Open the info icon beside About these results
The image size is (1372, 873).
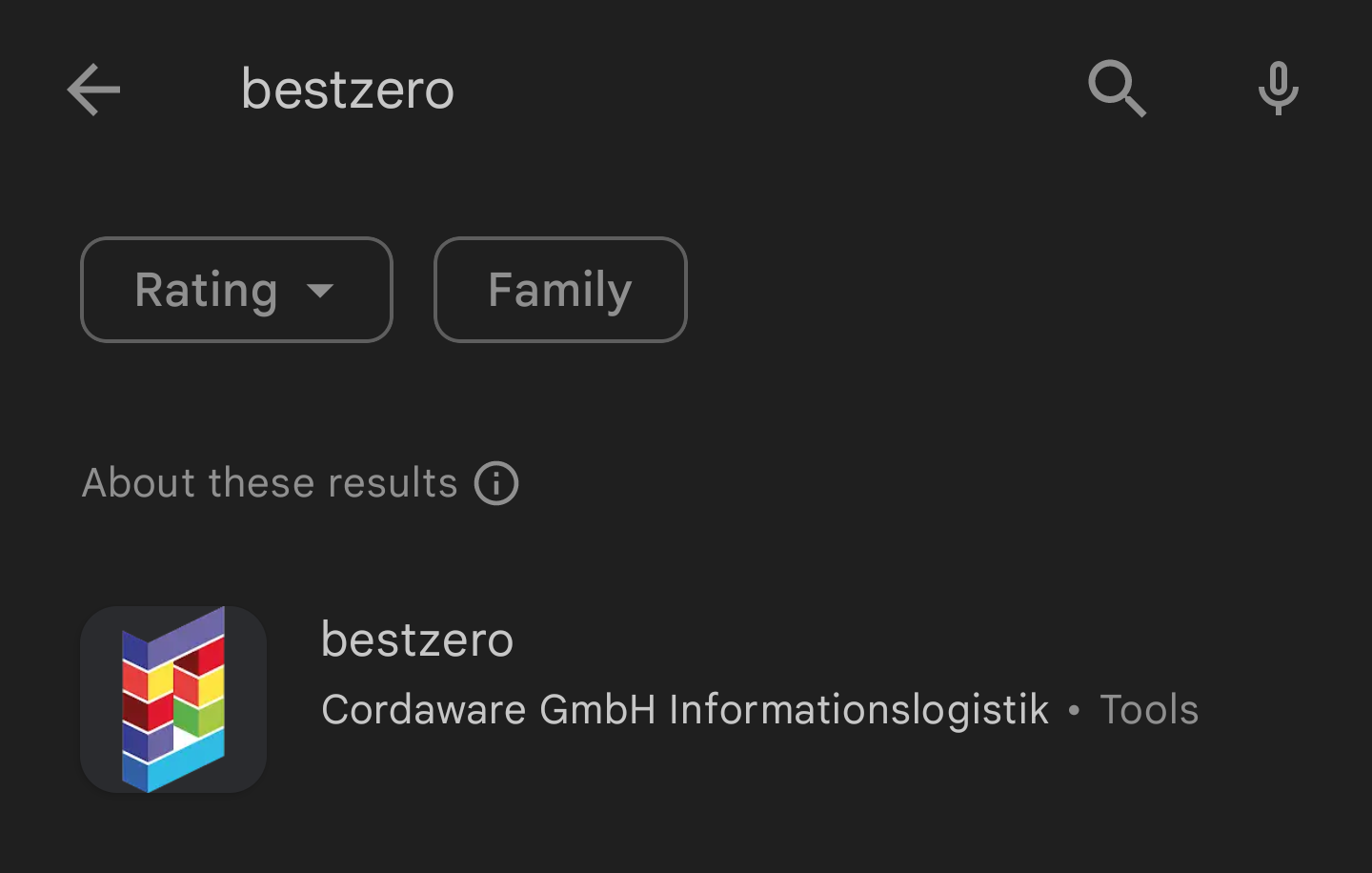point(496,483)
